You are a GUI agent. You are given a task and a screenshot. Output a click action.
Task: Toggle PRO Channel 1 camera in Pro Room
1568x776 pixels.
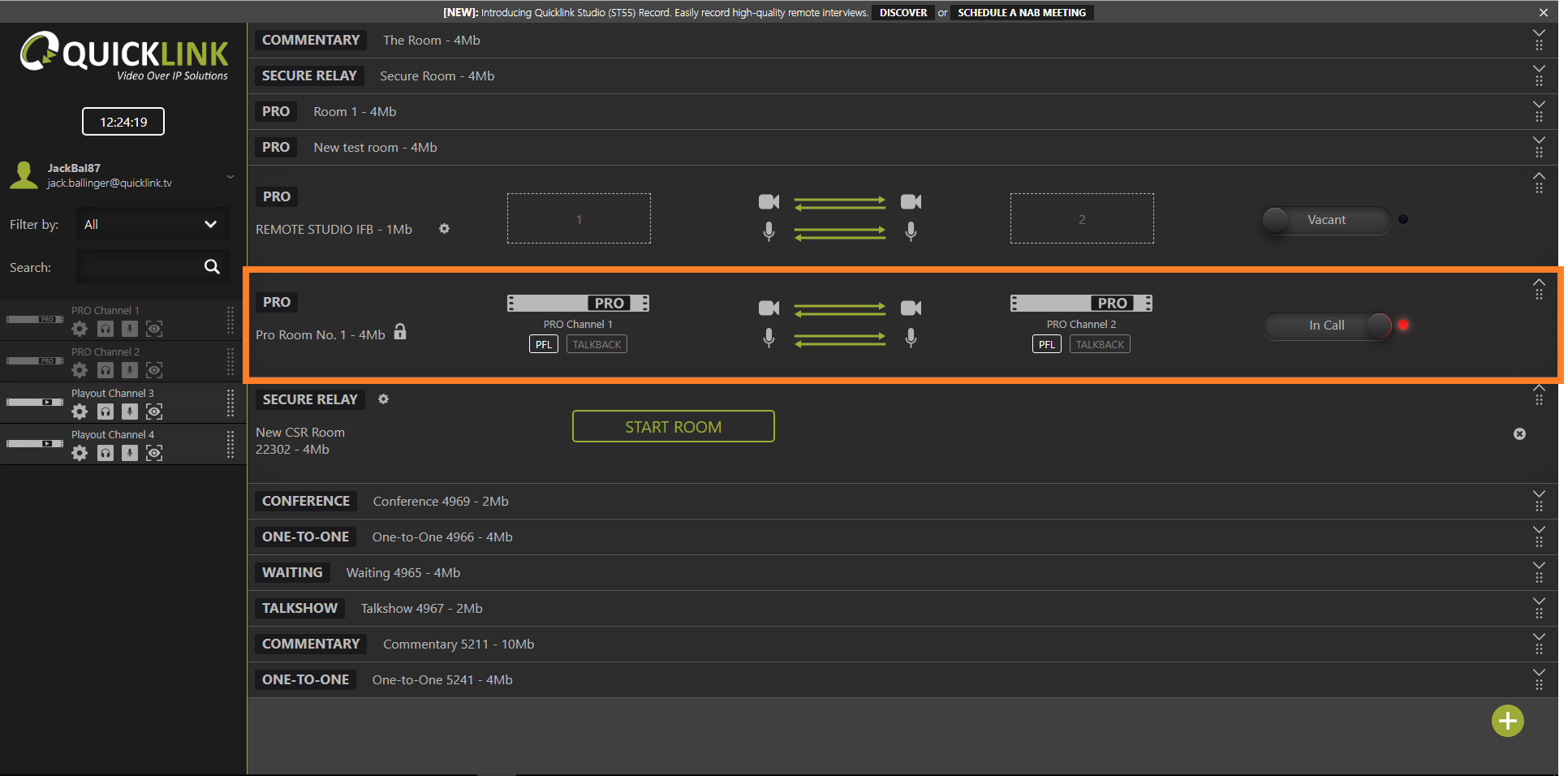[769, 308]
